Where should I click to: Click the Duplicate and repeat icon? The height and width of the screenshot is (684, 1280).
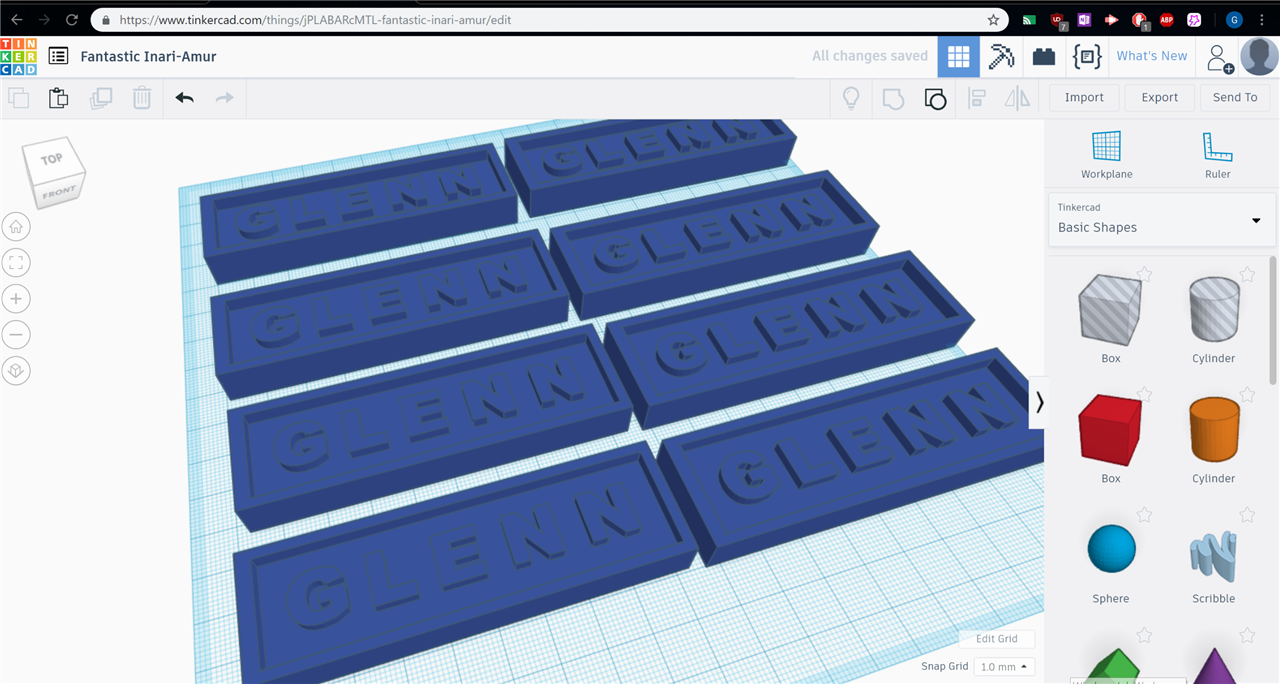pyautogui.click(x=101, y=98)
